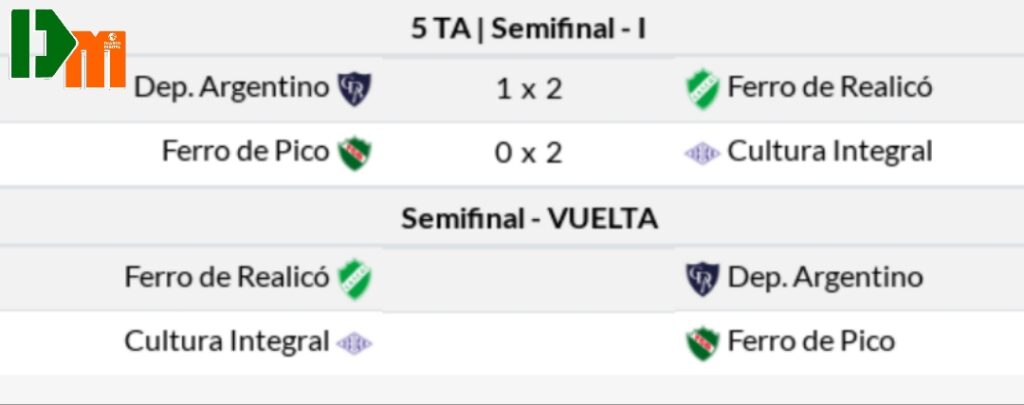Screen dimensions: 1024x405
Task: Open Cultura Integral name in VUELTA row
Action: tap(226, 342)
